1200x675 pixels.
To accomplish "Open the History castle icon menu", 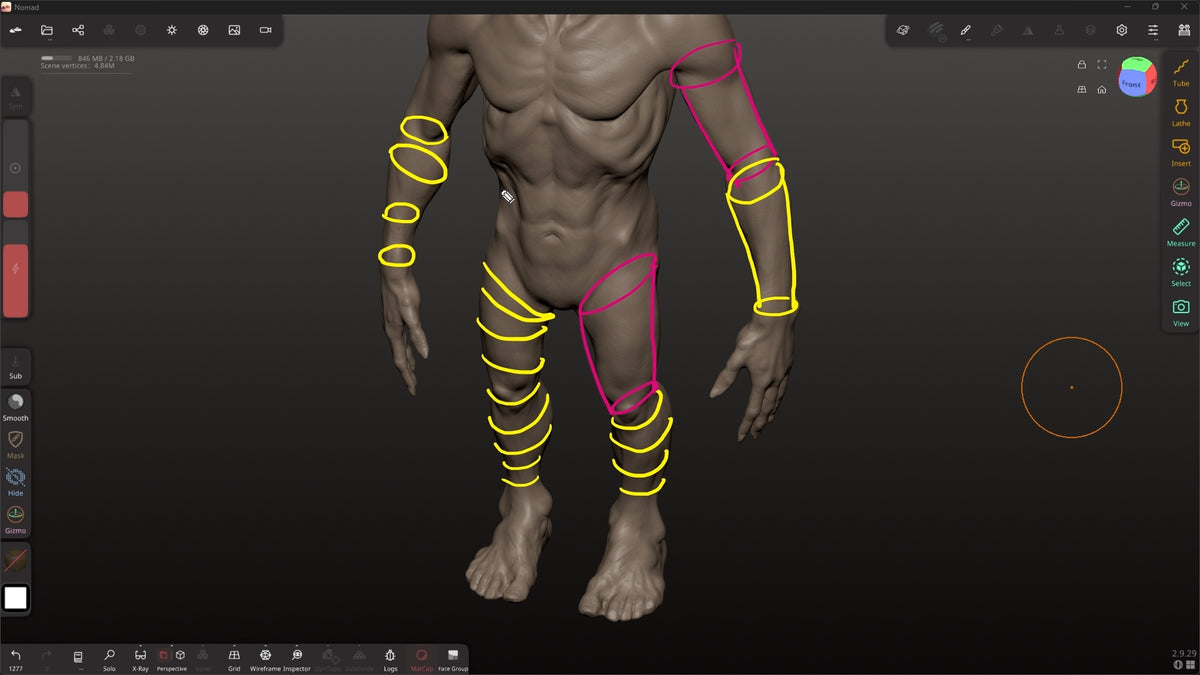I will click(x=1184, y=30).
